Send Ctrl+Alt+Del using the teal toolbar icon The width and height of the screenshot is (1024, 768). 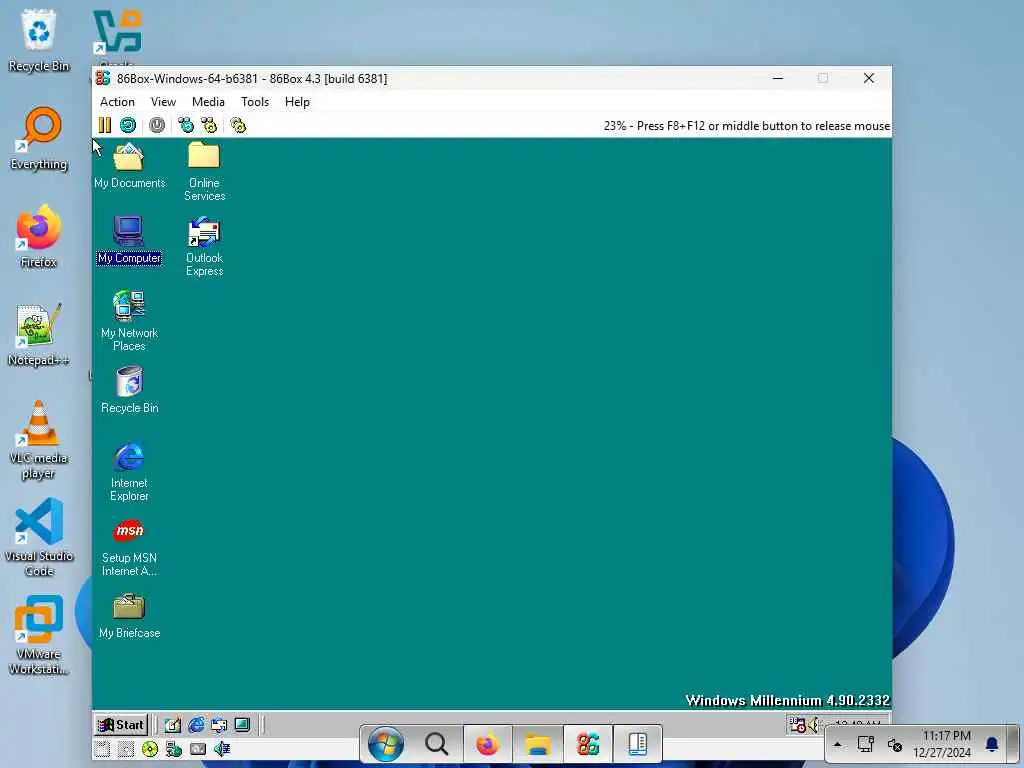pyautogui.click(x=186, y=125)
